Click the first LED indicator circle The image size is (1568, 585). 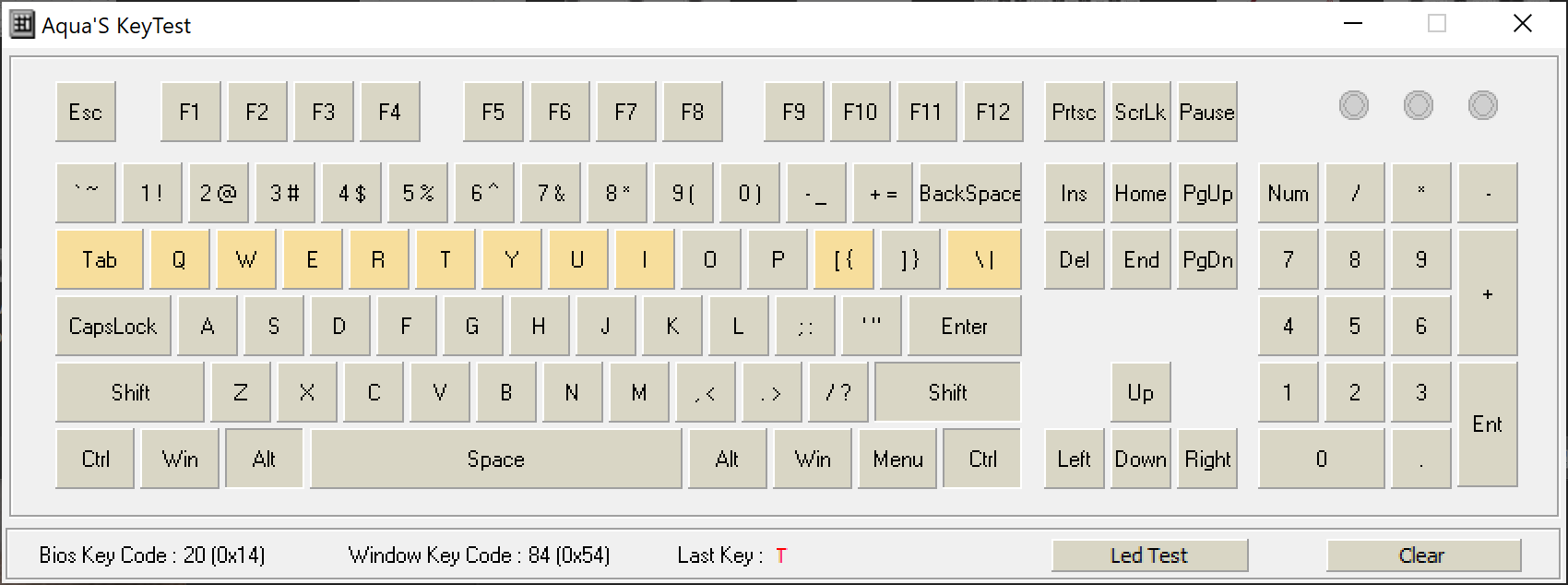1353,105
